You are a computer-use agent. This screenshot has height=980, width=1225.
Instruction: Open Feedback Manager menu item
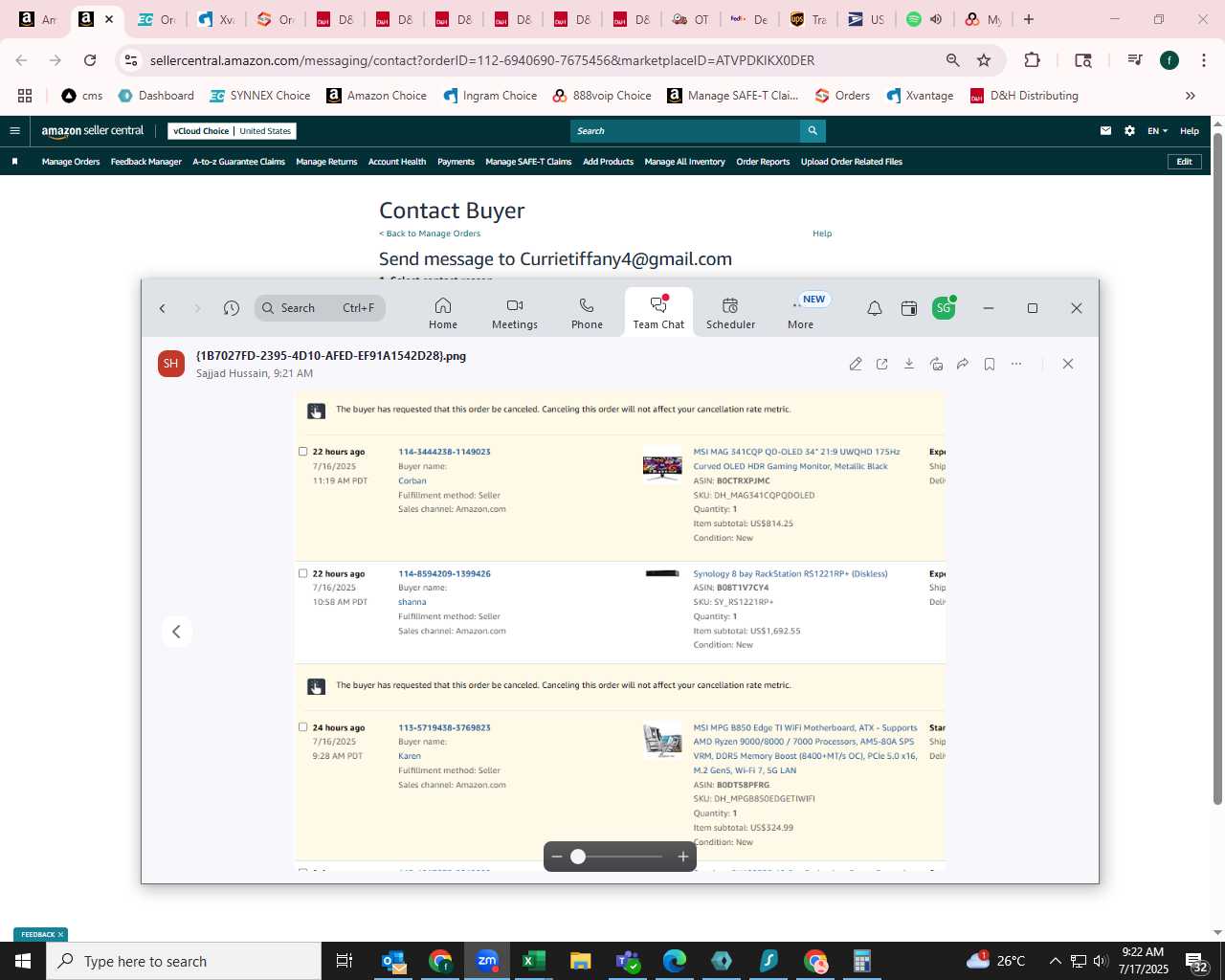click(146, 162)
